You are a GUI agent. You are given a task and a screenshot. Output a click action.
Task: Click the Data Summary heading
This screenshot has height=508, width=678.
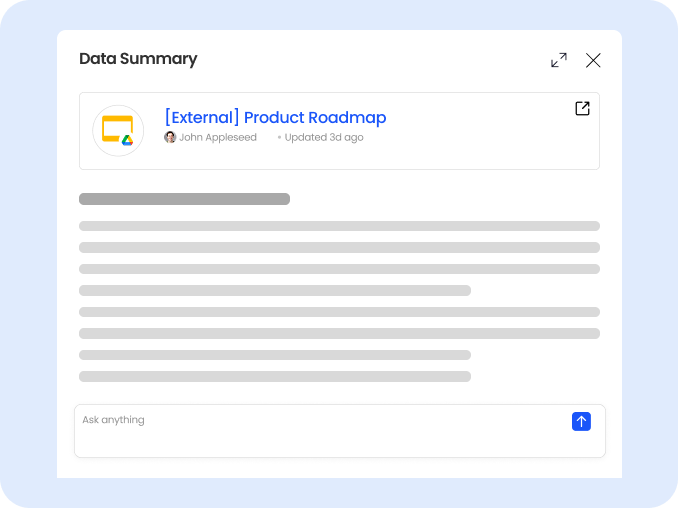pos(138,59)
